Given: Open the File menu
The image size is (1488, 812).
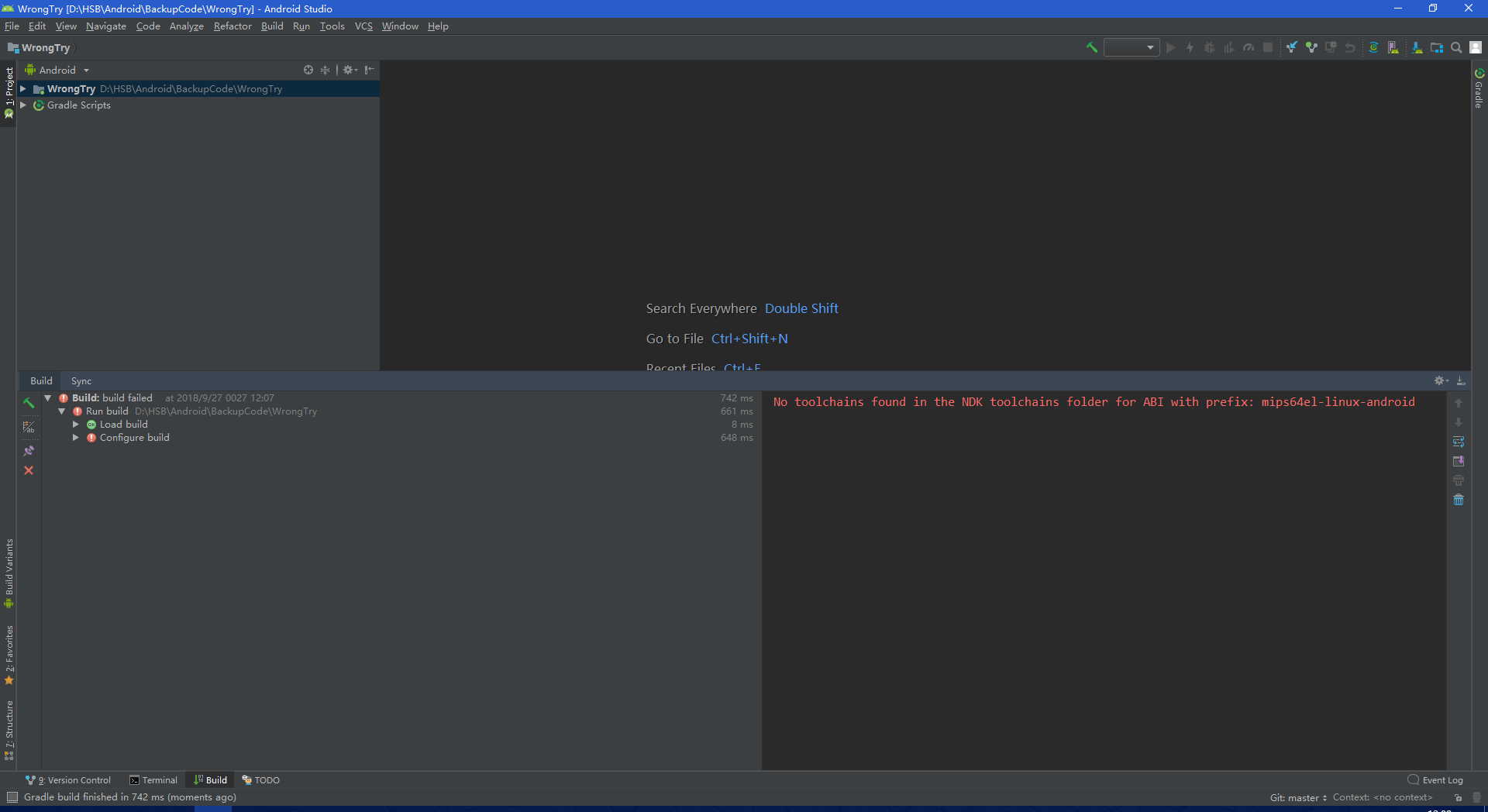Looking at the screenshot, I should tap(12, 26).
